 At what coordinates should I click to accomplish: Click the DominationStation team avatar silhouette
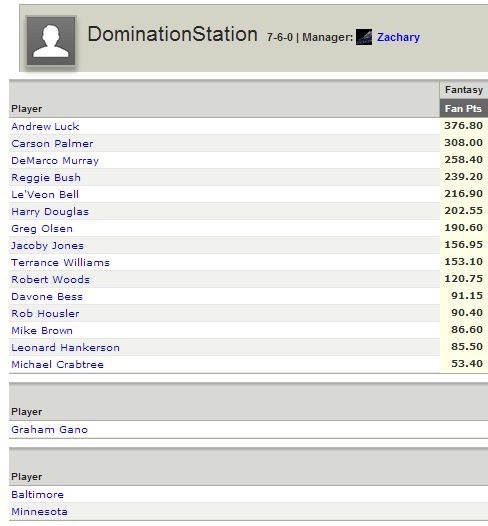click(51, 41)
